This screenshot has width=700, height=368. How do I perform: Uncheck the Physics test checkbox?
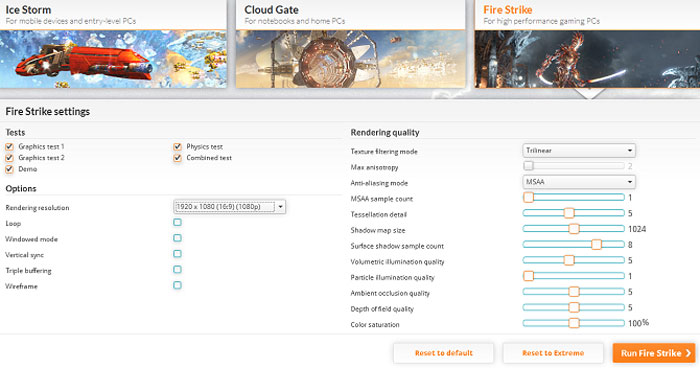(177, 146)
